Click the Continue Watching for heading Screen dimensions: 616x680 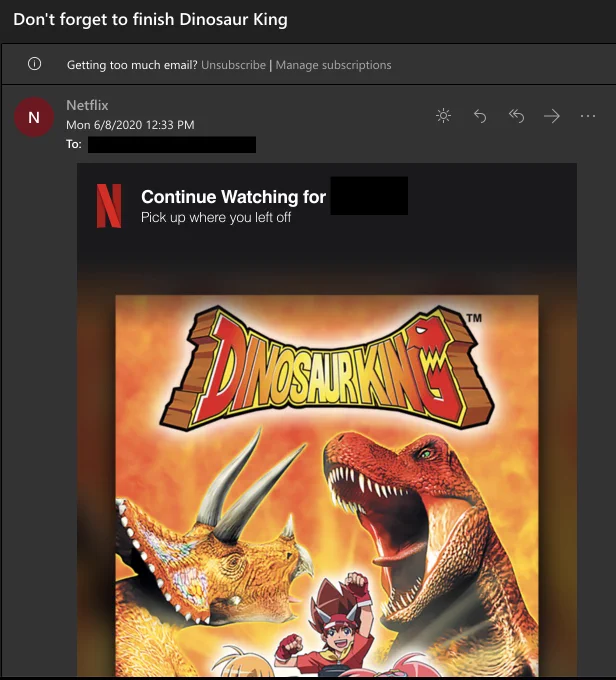pyautogui.click(x=233, y=197)
